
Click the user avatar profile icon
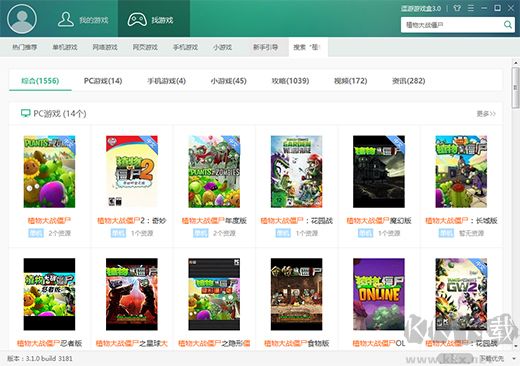(22, 18)
